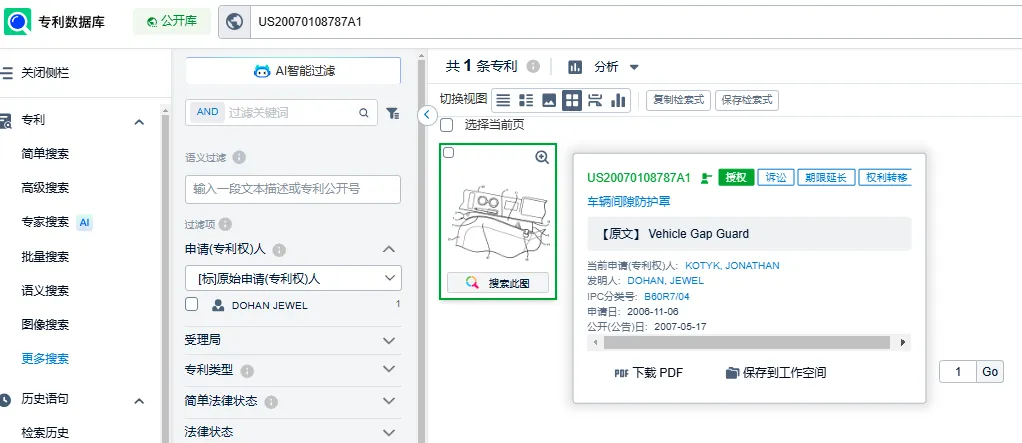Click the semantic filter text input
Screen dimensions: 1022x443
[293, 190]
